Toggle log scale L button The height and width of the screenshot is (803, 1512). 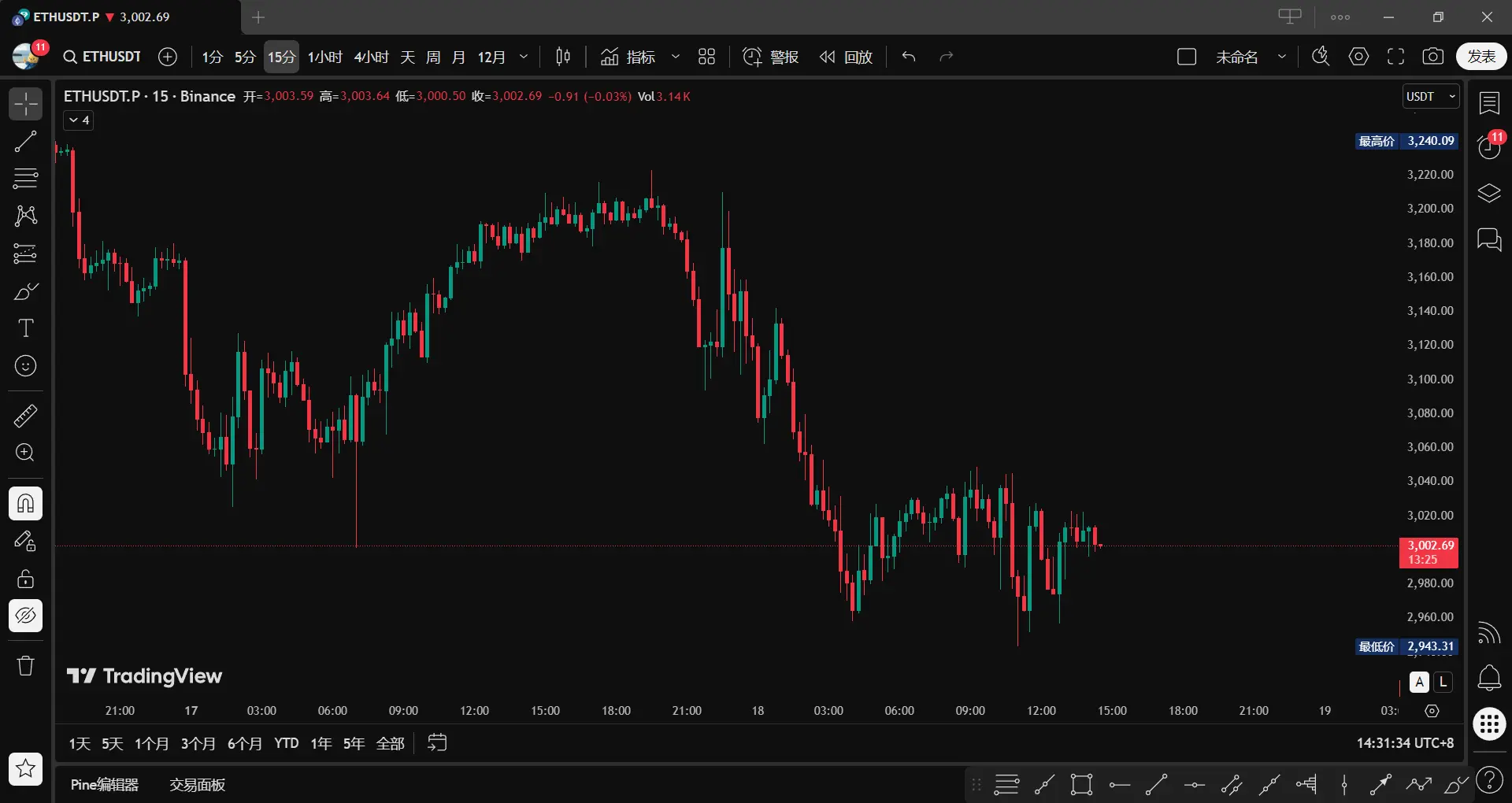click(1443, 682)
